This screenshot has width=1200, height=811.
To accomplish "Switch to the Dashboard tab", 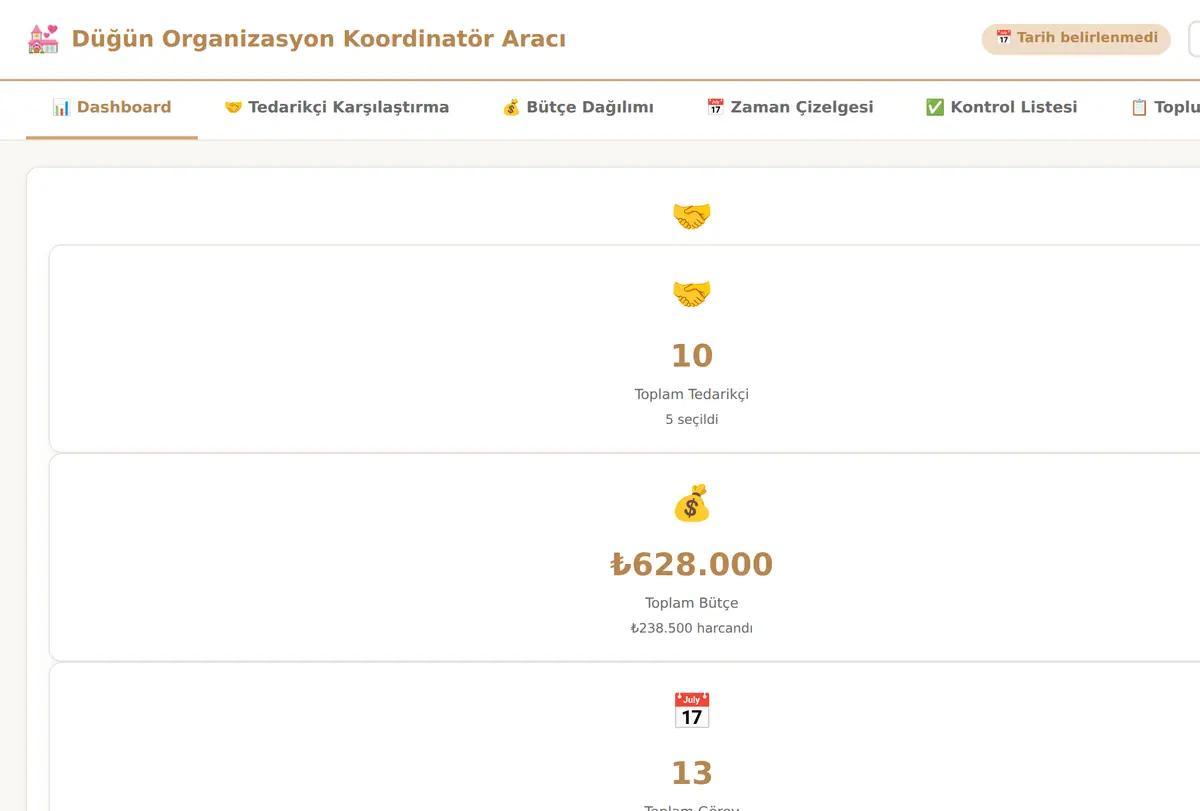I will (x=112, y=107).
